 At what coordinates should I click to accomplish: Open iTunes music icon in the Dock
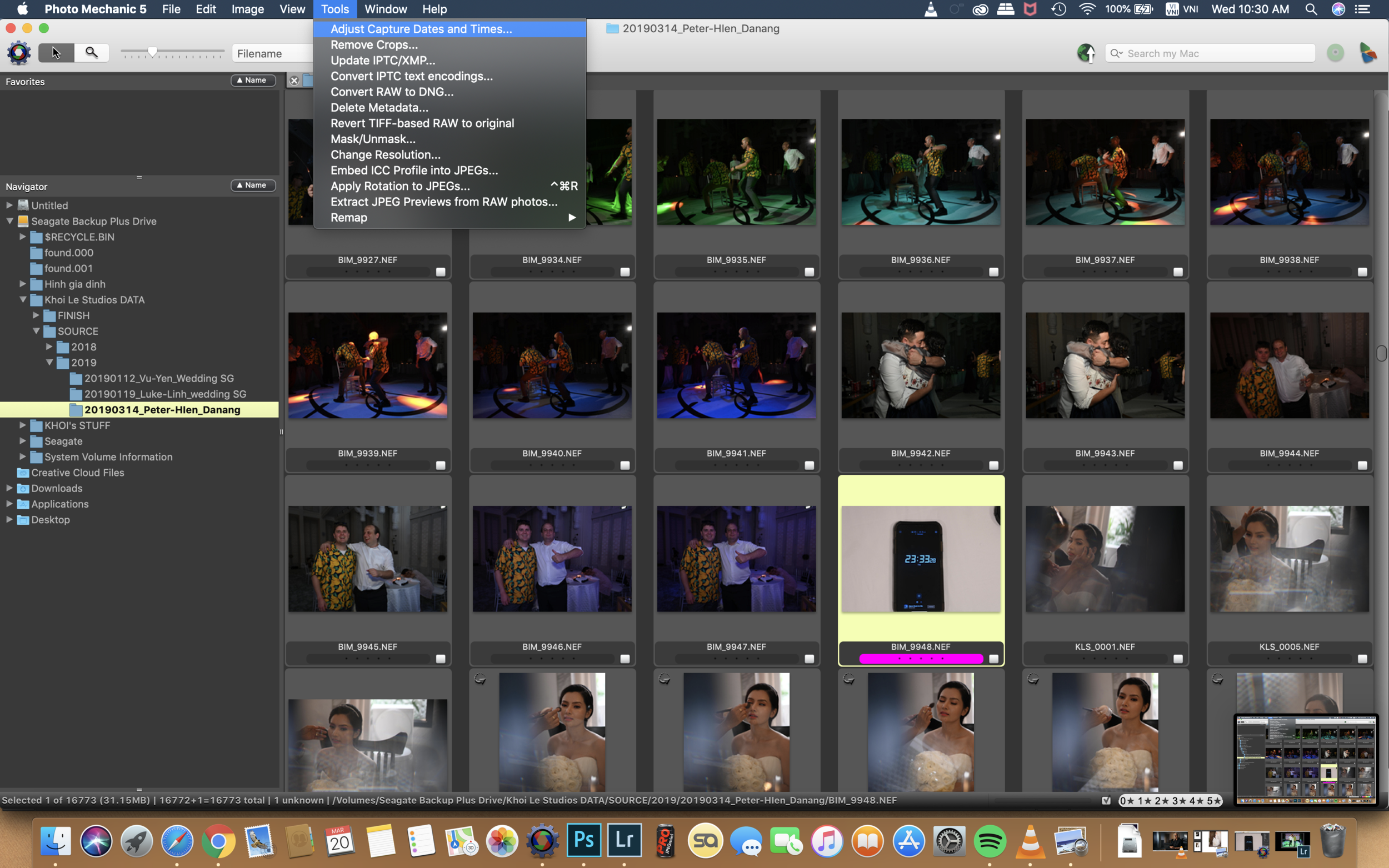(827, 840)
